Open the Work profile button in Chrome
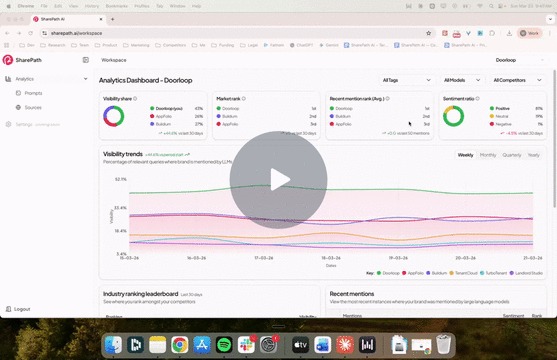Screen dimensions: 557x360 [530, 33]
